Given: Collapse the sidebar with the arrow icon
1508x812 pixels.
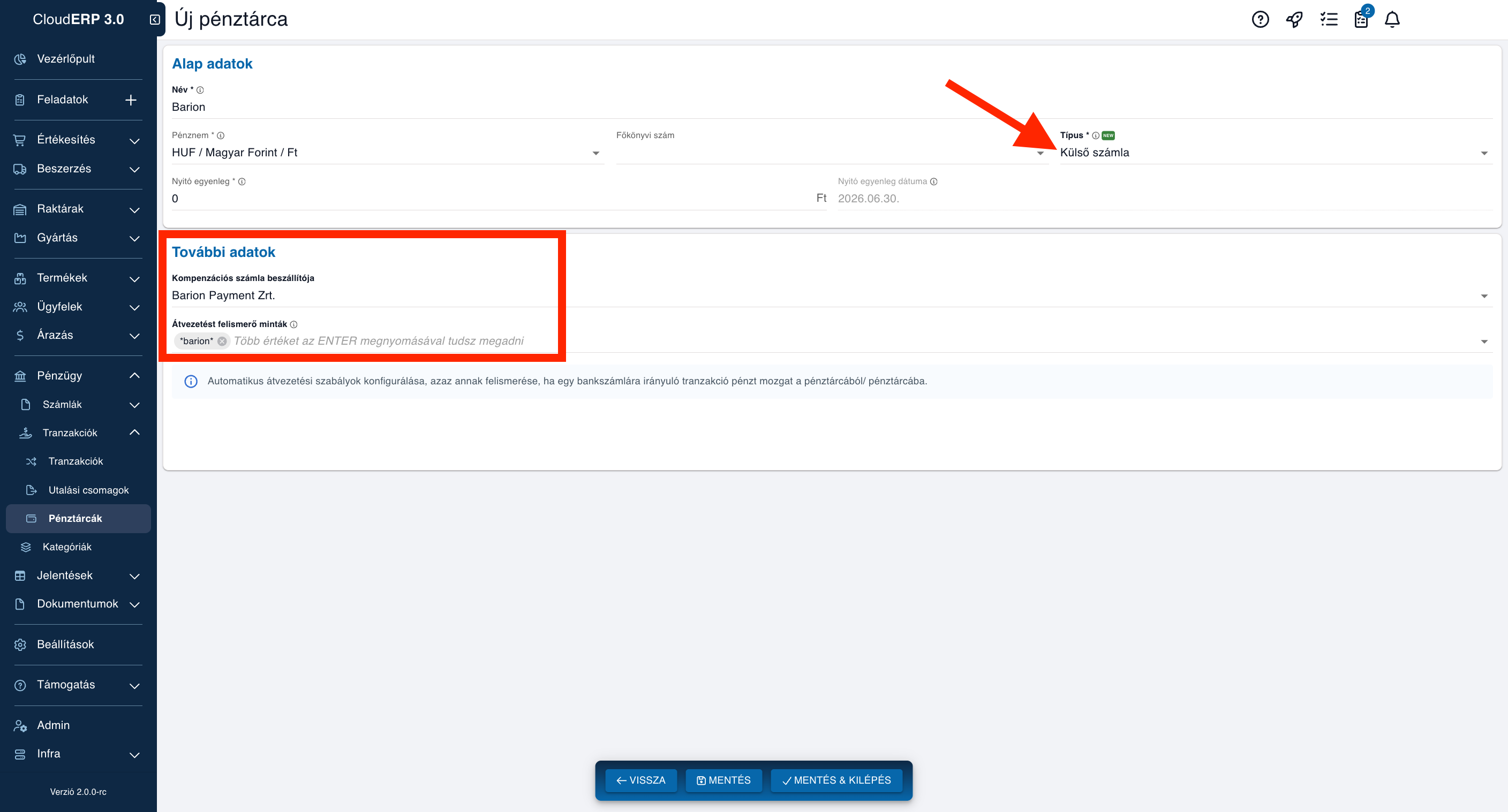Looking at the screenshot, I should click(155, 19).
